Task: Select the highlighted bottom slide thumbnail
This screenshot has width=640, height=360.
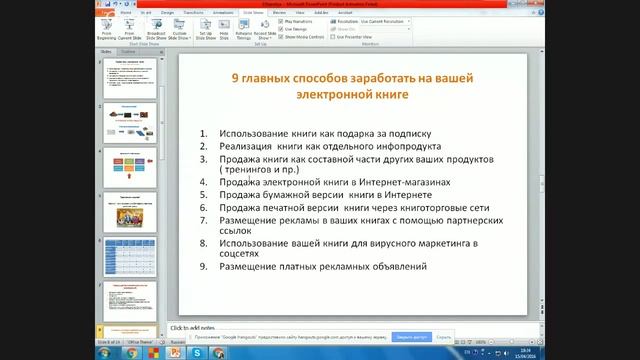Action: (x=130, y=331)
